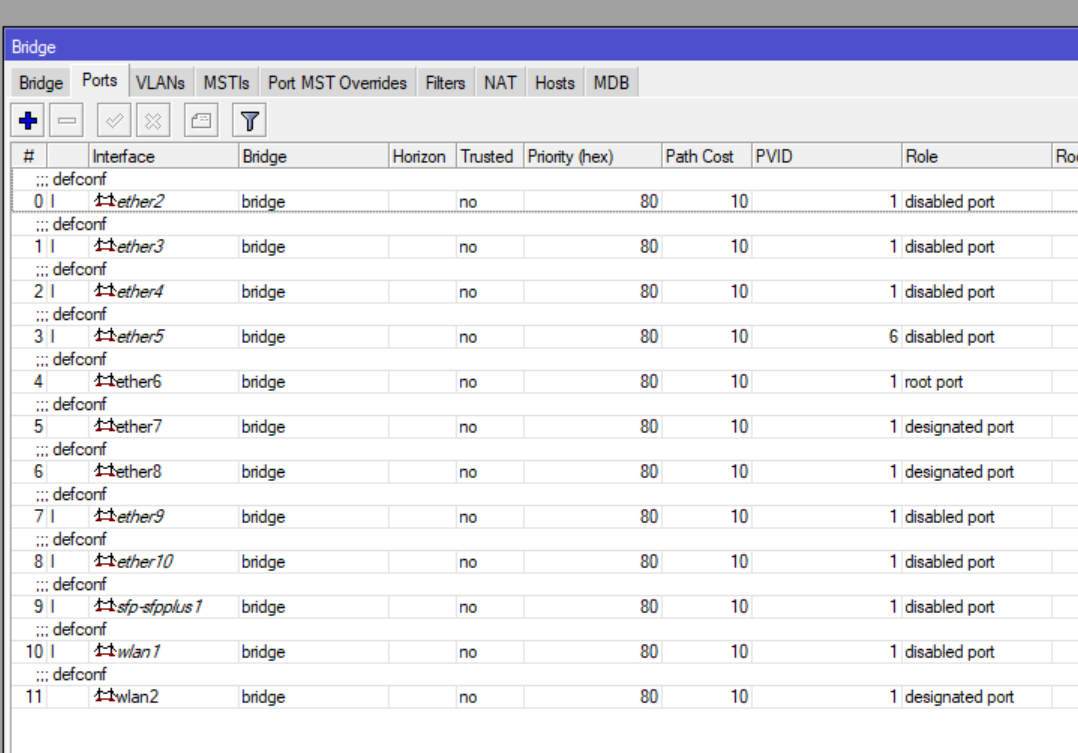Open the MDB tab

pos(611,83)
